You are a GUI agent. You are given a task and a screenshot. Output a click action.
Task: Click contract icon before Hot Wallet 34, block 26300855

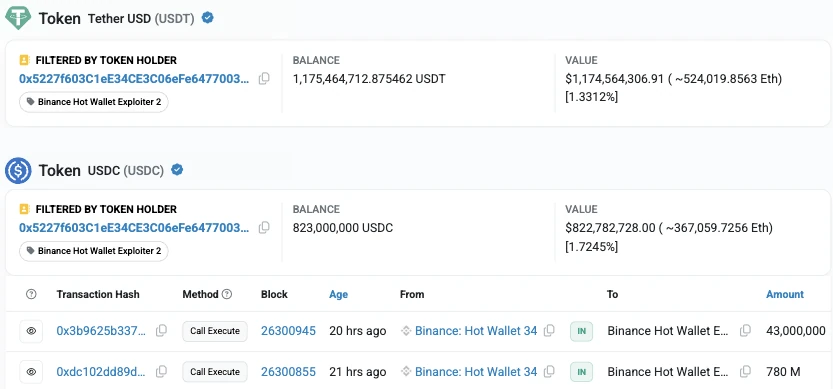406,371
